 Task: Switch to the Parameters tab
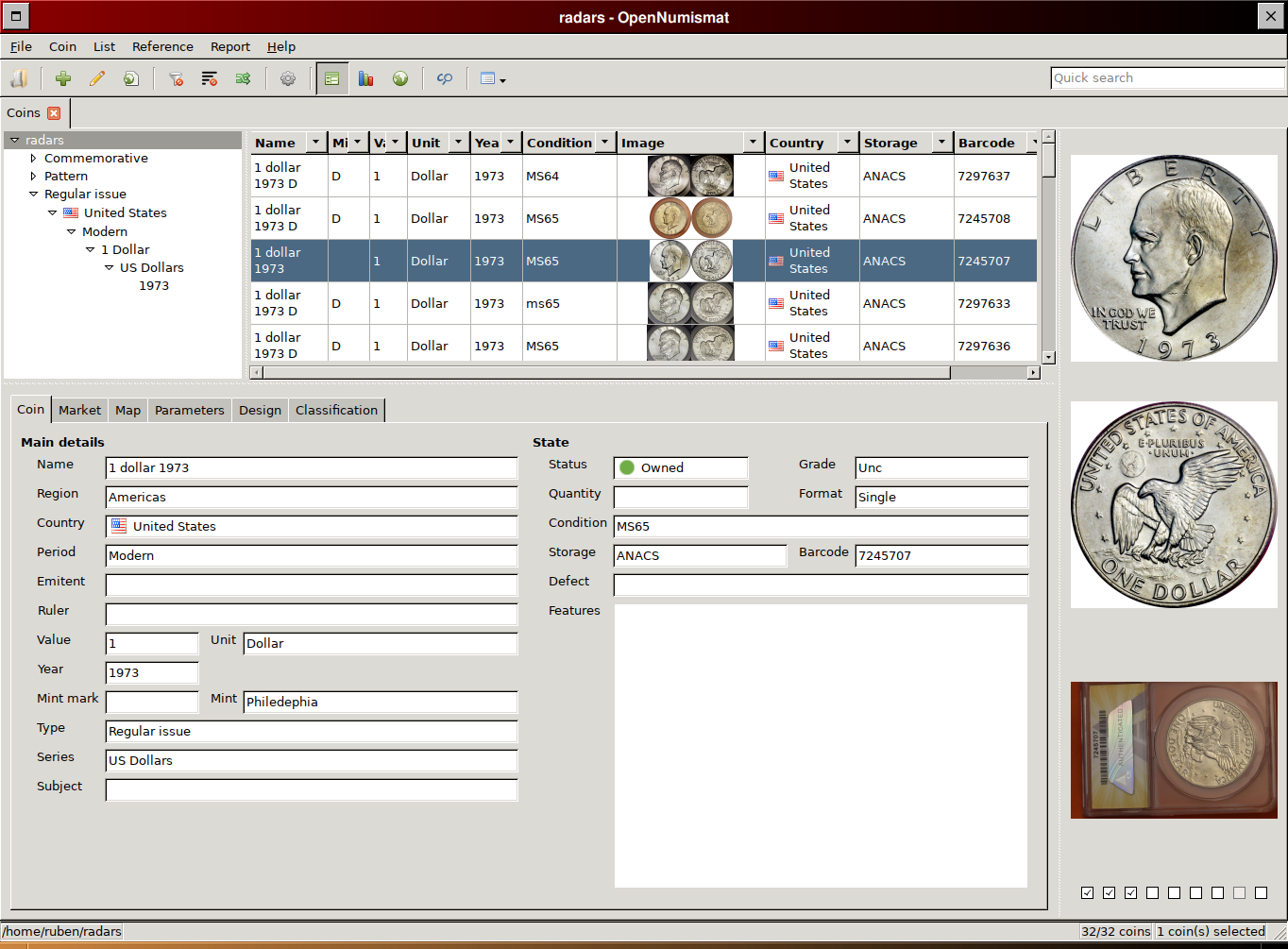coord(189,410)
